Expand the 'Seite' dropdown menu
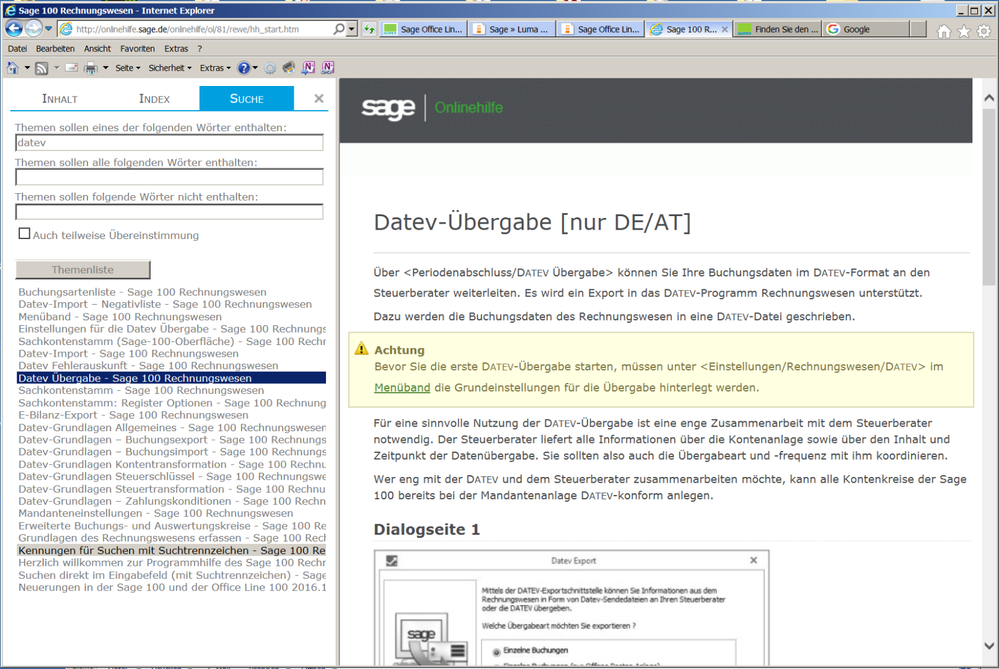This screenshot has width=999, height=669. 128,68
